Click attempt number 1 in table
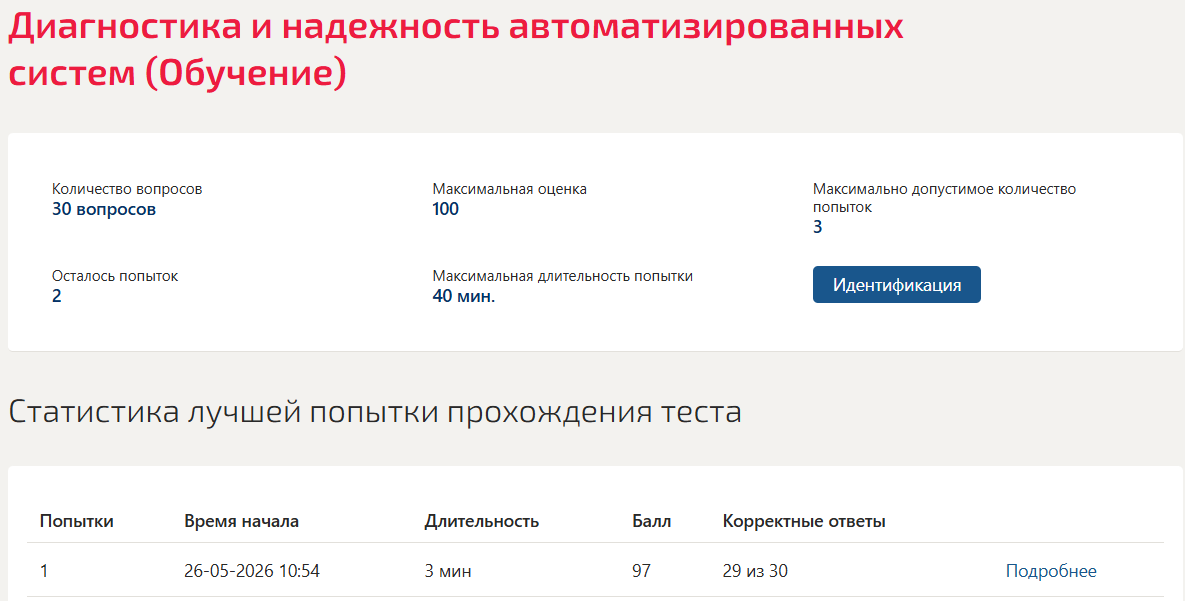The image size is (1185, 601). [44, 571]
